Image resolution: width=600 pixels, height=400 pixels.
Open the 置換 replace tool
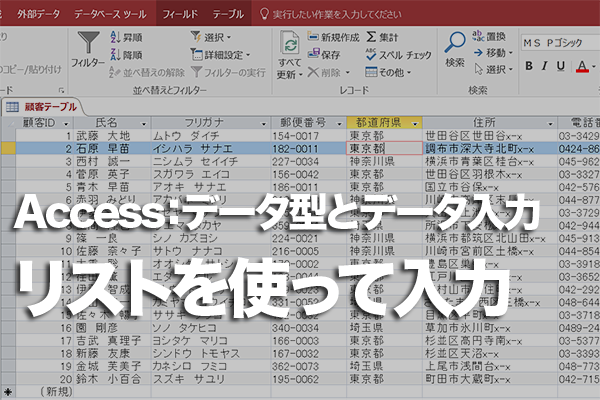pyautogui.click(x=489, y=36)
